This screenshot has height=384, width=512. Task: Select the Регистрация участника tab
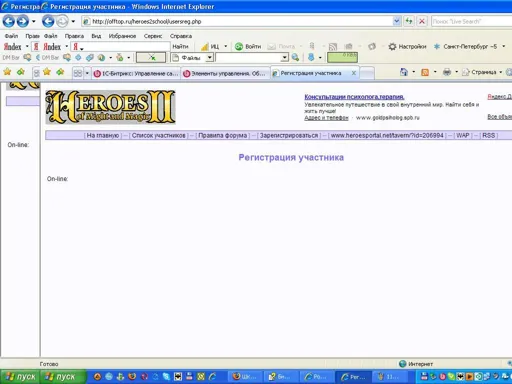[x=311, y=73]
